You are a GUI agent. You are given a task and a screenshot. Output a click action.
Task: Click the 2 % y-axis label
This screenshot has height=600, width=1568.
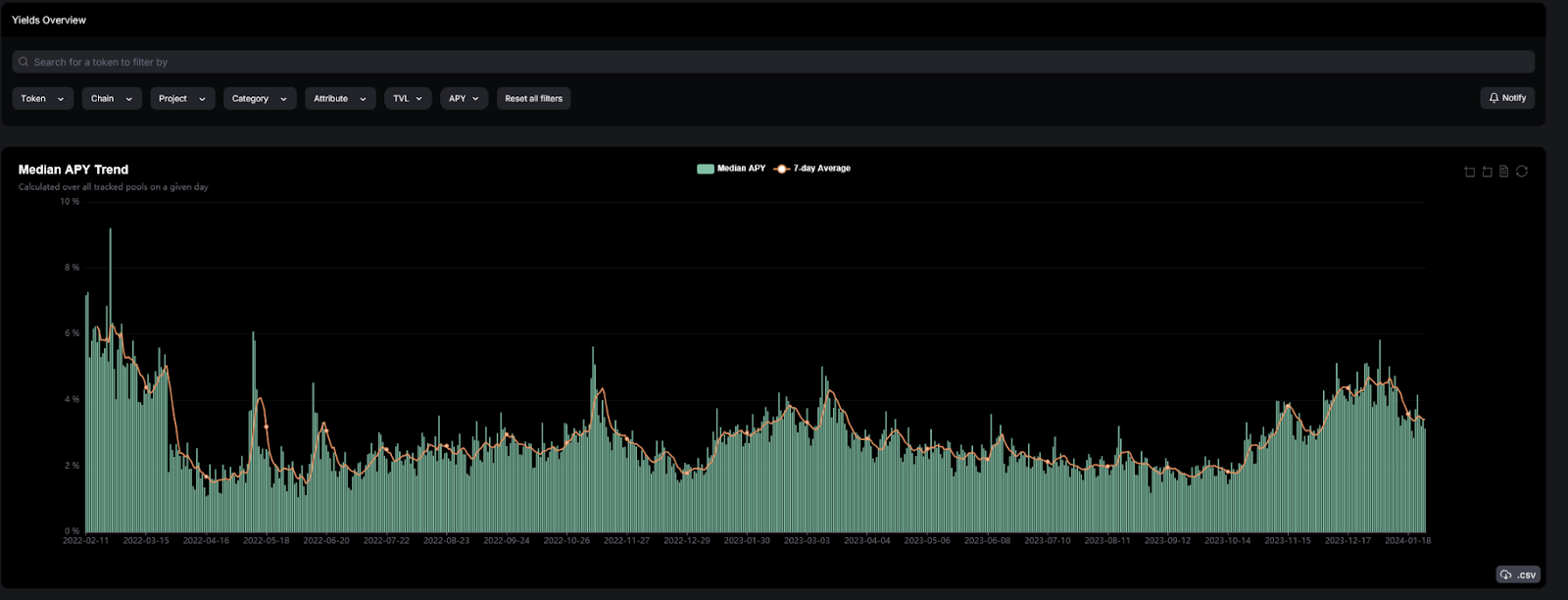[72, 466]
